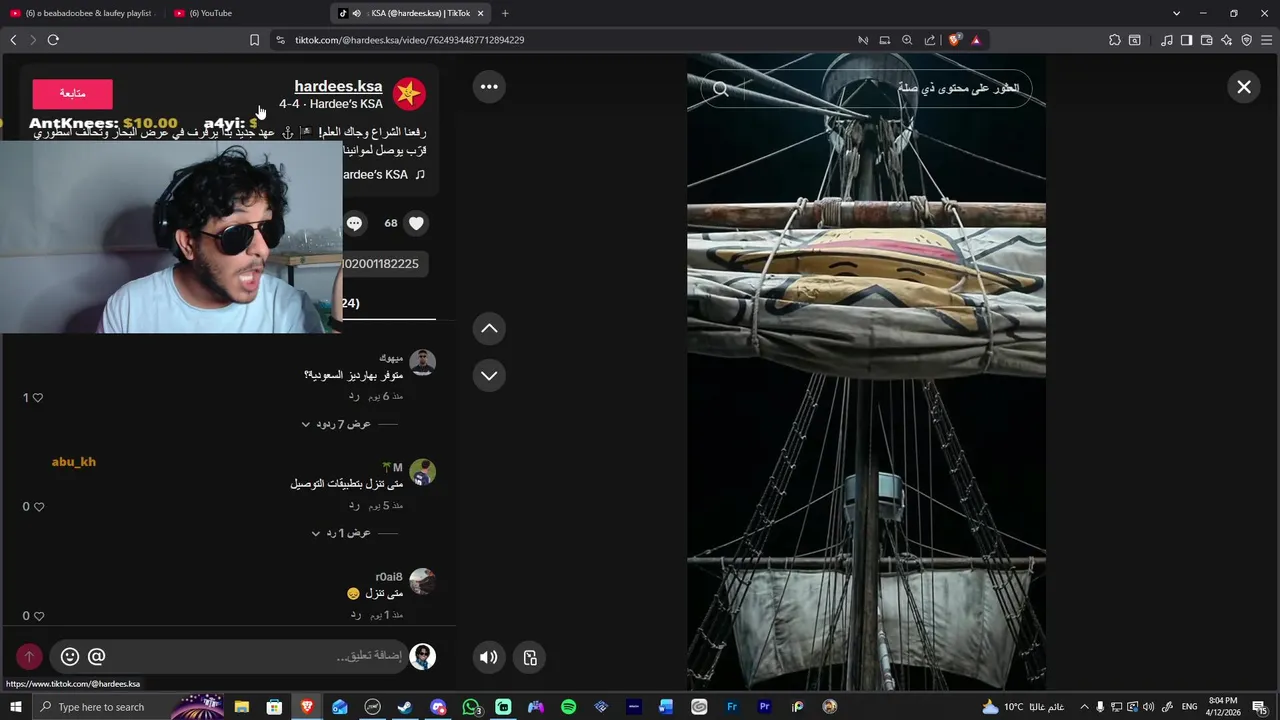Close the active TikTok browser tab

coord(480,13)
